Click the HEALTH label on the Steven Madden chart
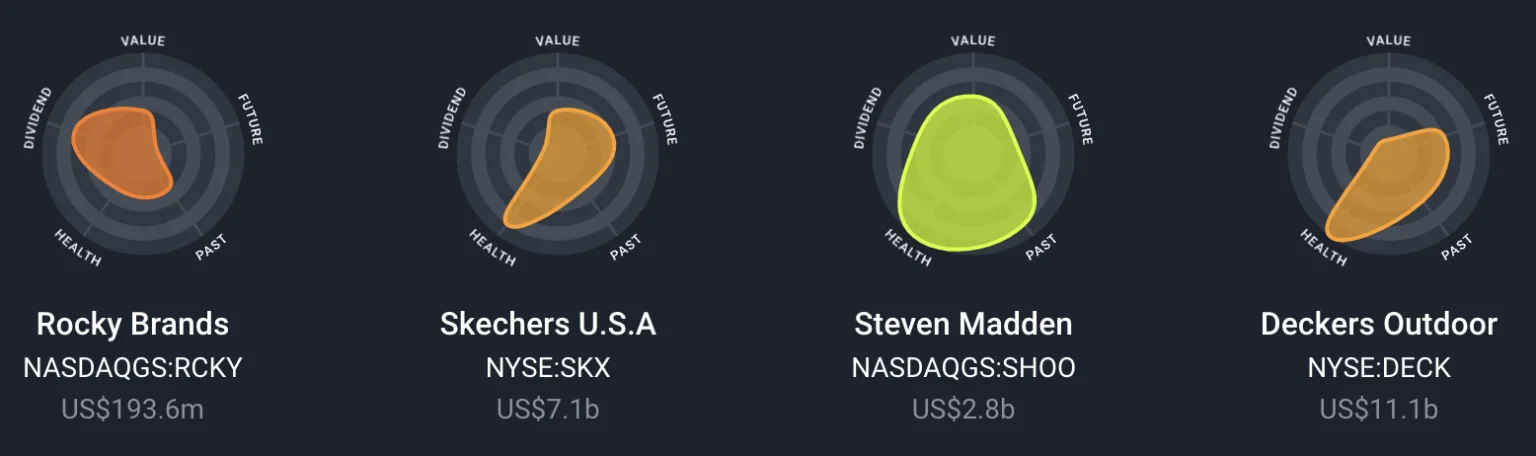 (x=907, y=248)
